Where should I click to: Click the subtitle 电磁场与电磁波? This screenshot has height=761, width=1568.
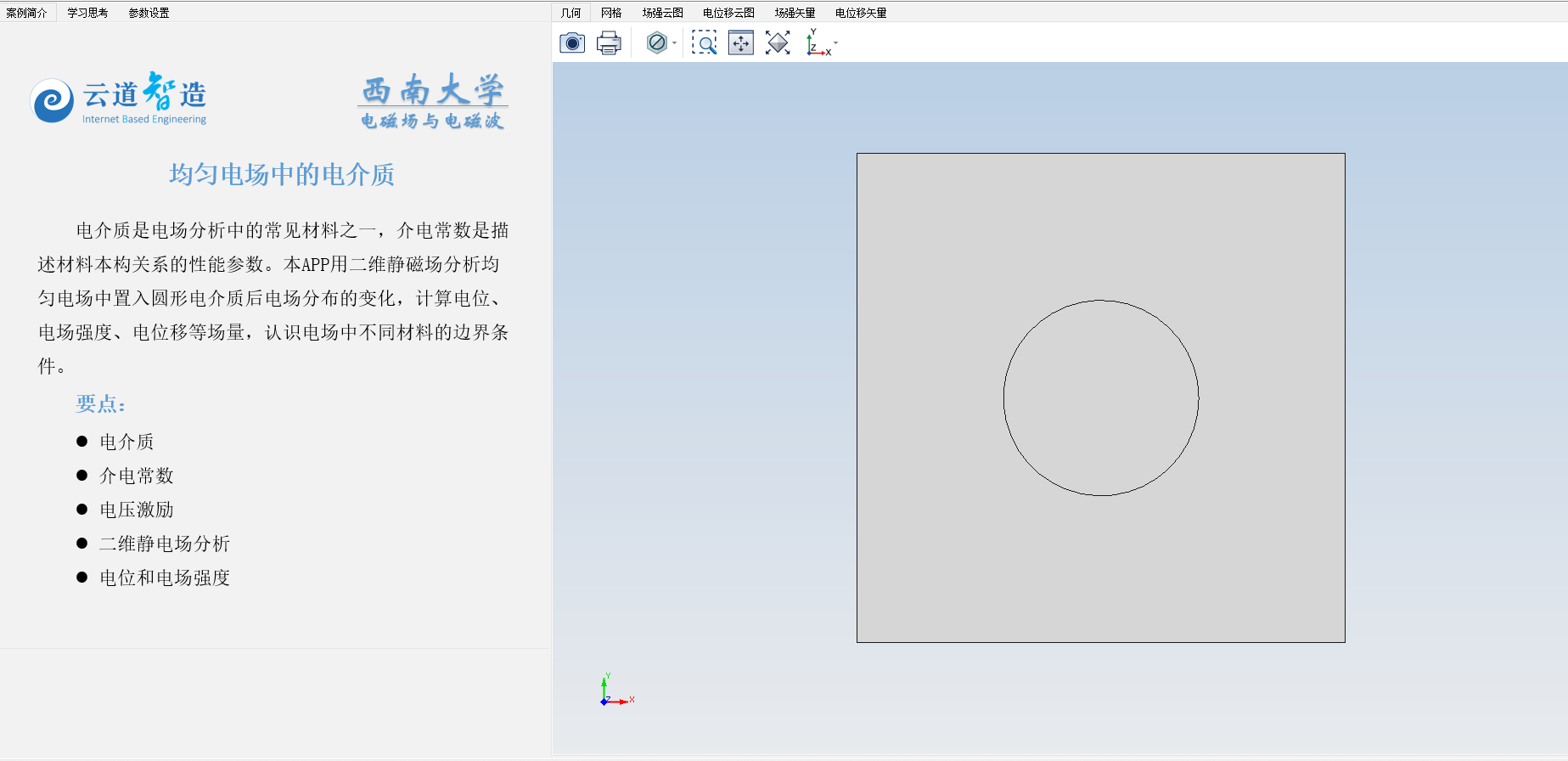[x=432, y=121]
